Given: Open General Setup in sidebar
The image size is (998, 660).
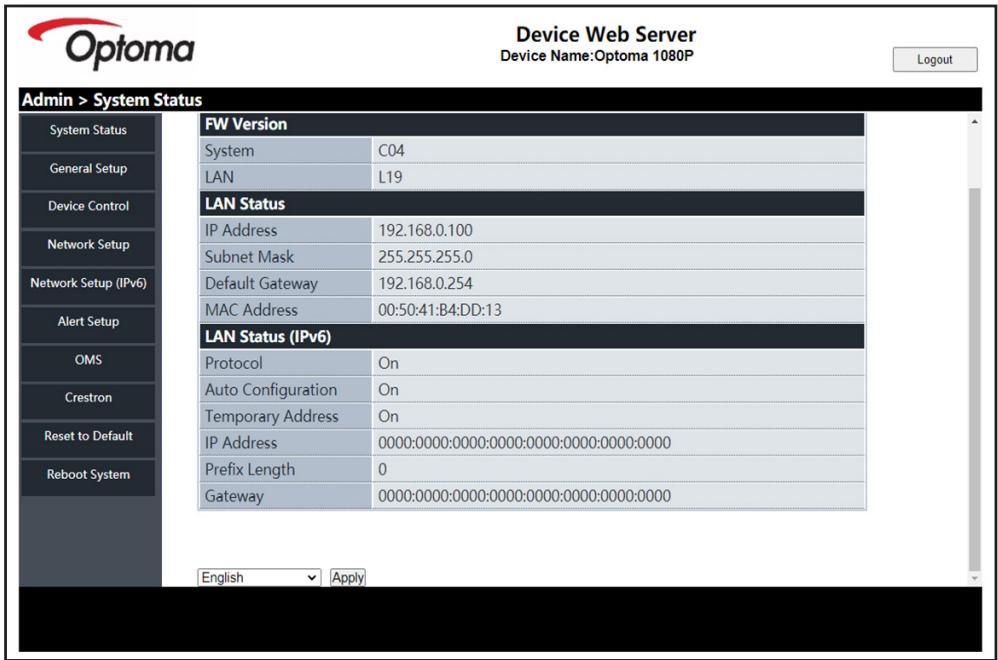Looking at the screenshot, I should pyautogui.click(x=88, y=169).
